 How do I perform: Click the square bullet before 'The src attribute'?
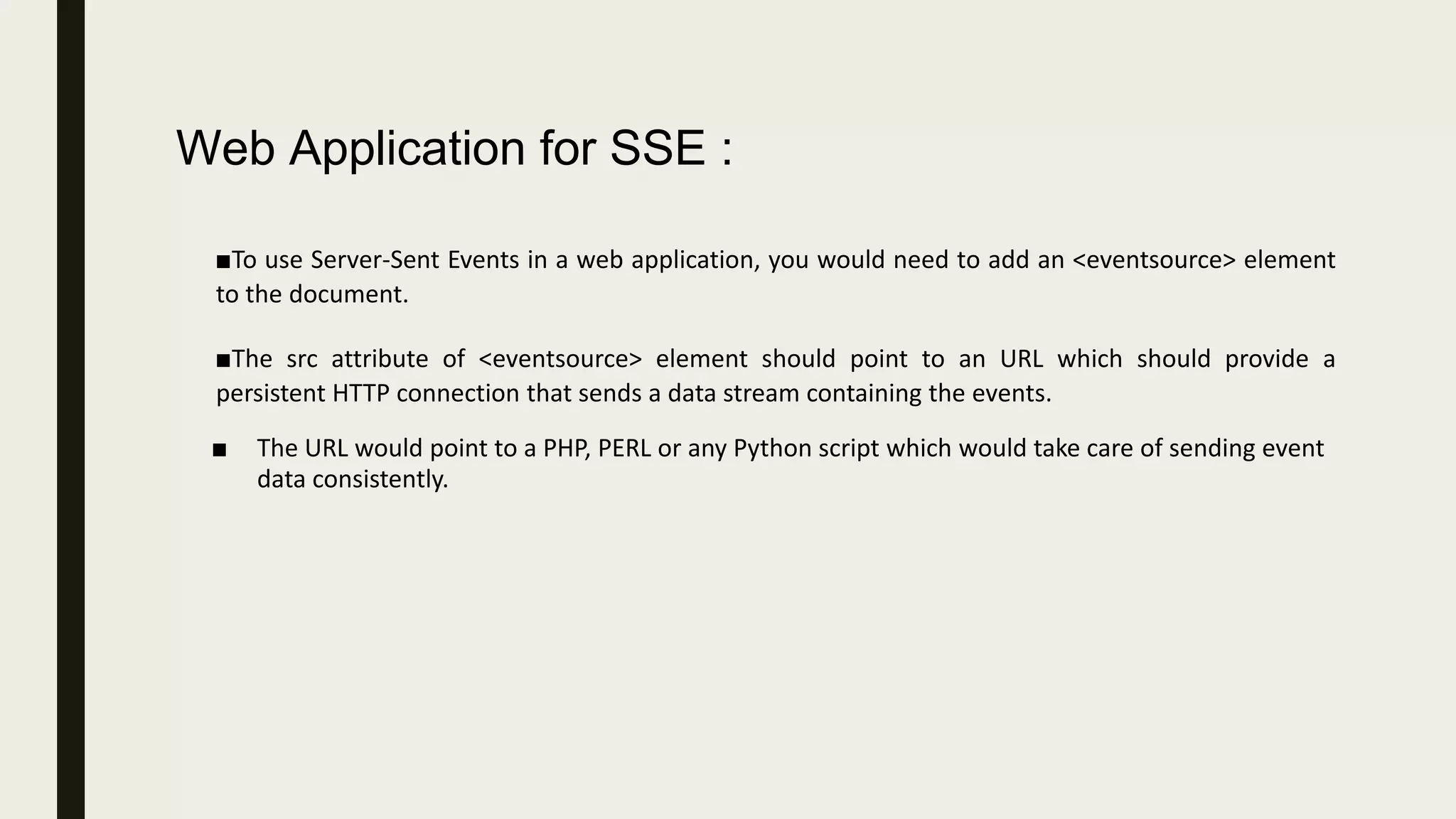(x=223, y=360)
